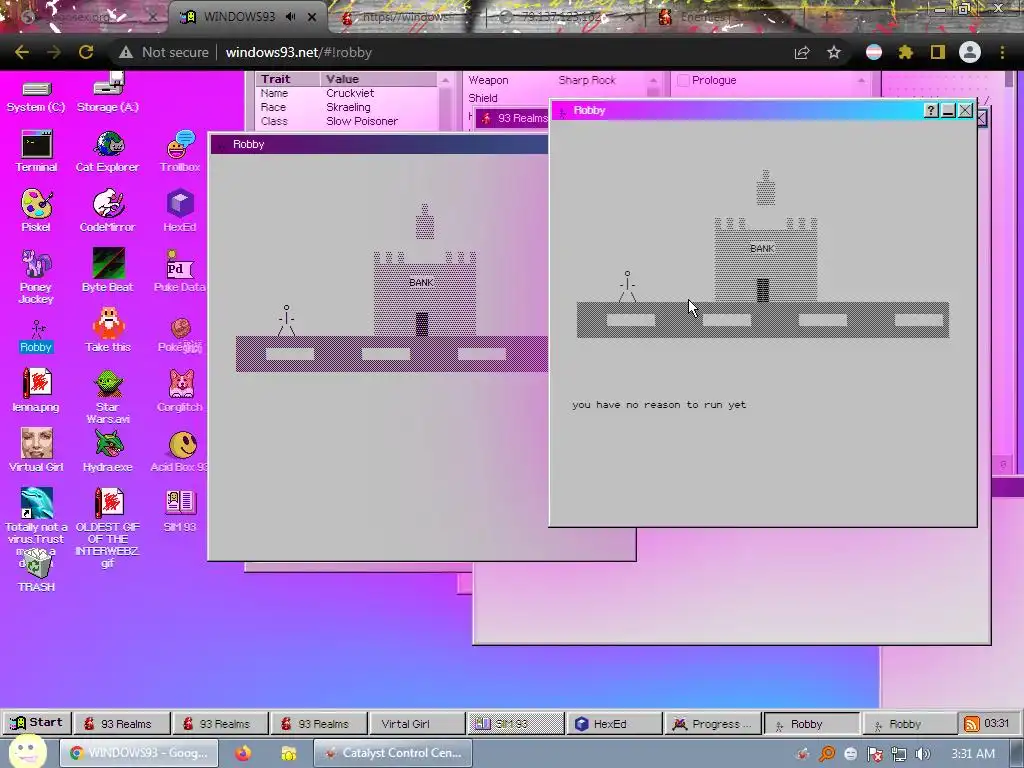Launch the Terminal desktop icon

36,152
